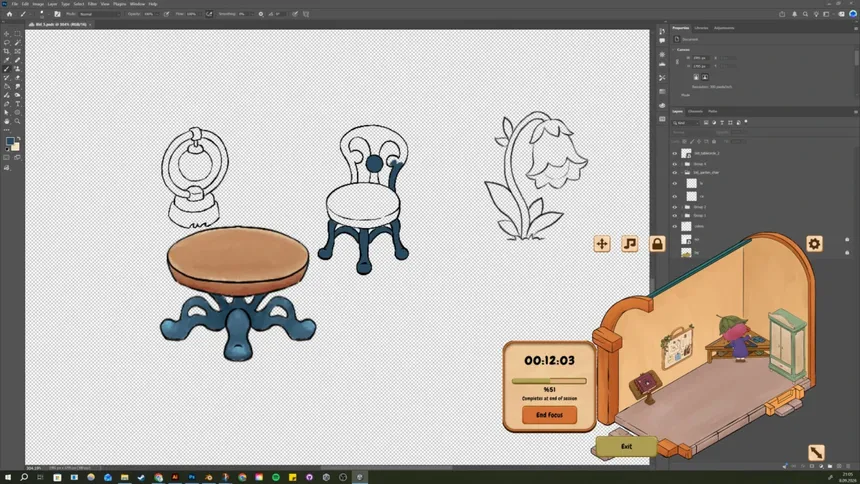Open the Window menu
This screenshot has height=484, width=860.
point(137,4)
